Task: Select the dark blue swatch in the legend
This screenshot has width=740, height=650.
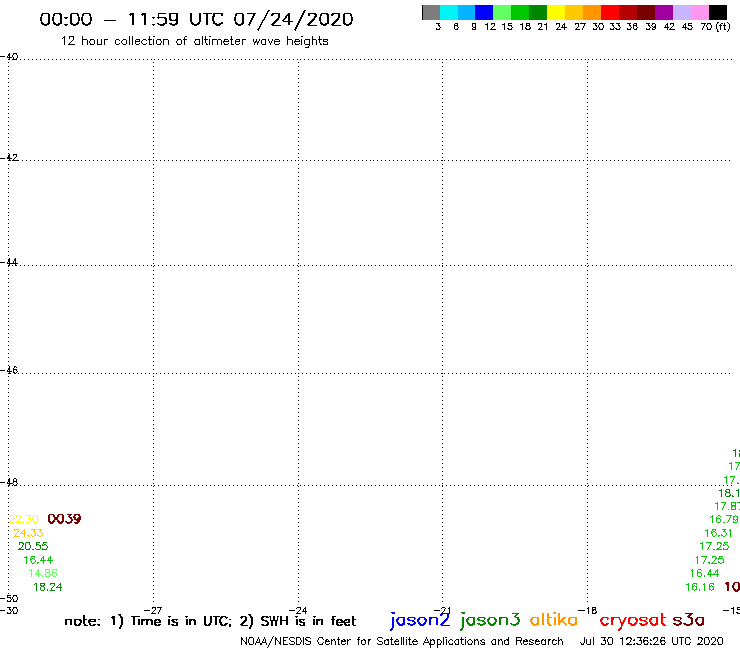Action: [x=484, y=12]
